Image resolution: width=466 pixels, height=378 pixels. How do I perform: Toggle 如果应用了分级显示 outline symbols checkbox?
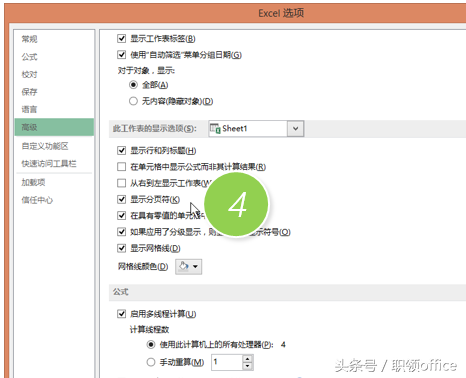pos(121,232)
